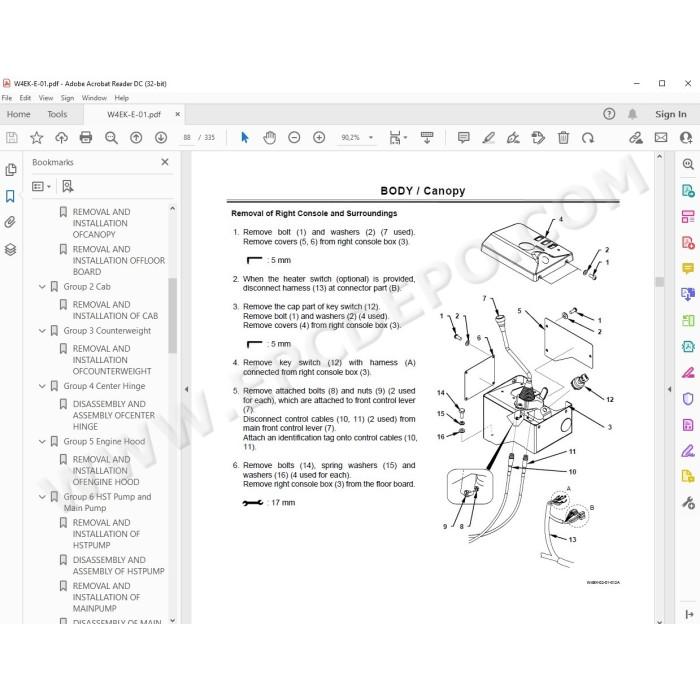Toggle the Layers panel icon
The width and height of the screenshot is (700, 700).
click(x=10, y=249)
